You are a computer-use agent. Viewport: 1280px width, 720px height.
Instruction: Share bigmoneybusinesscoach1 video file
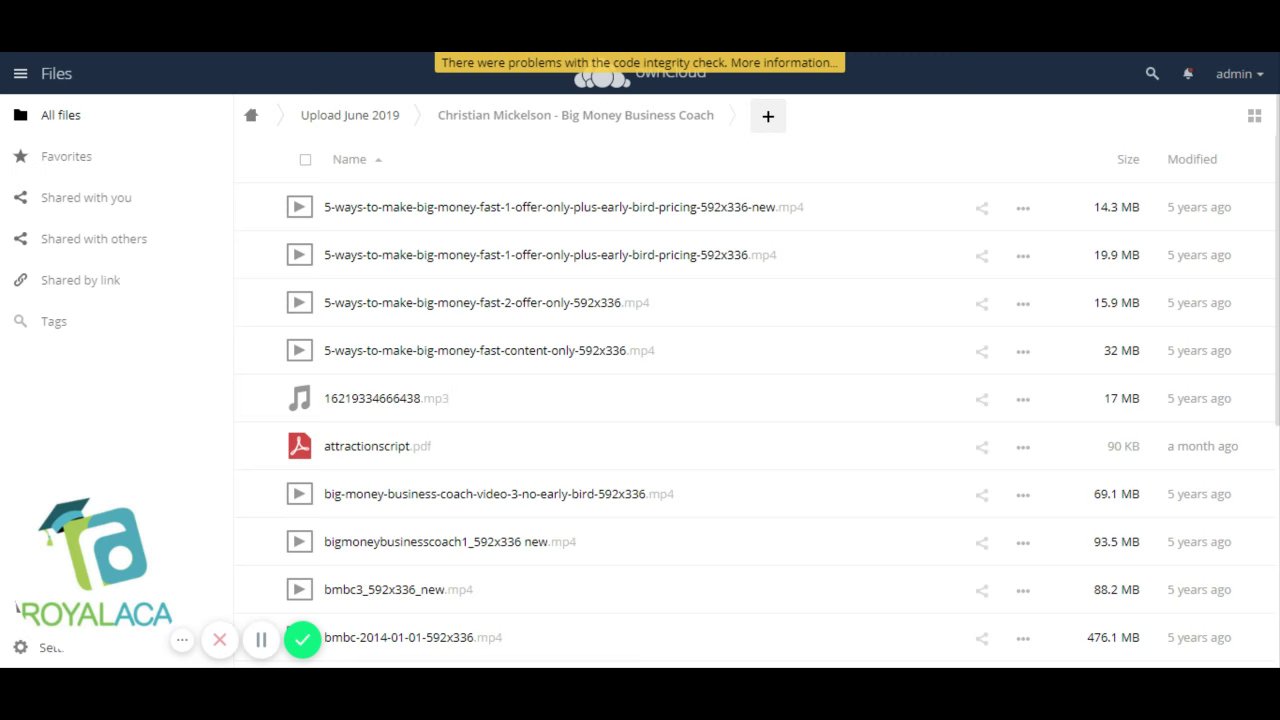tap(982, 543)
